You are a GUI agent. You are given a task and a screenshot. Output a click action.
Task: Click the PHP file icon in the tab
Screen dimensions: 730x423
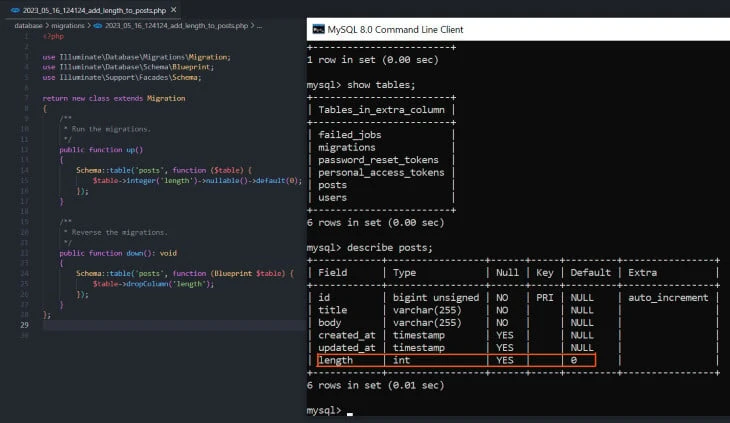(x=15, y=10)
